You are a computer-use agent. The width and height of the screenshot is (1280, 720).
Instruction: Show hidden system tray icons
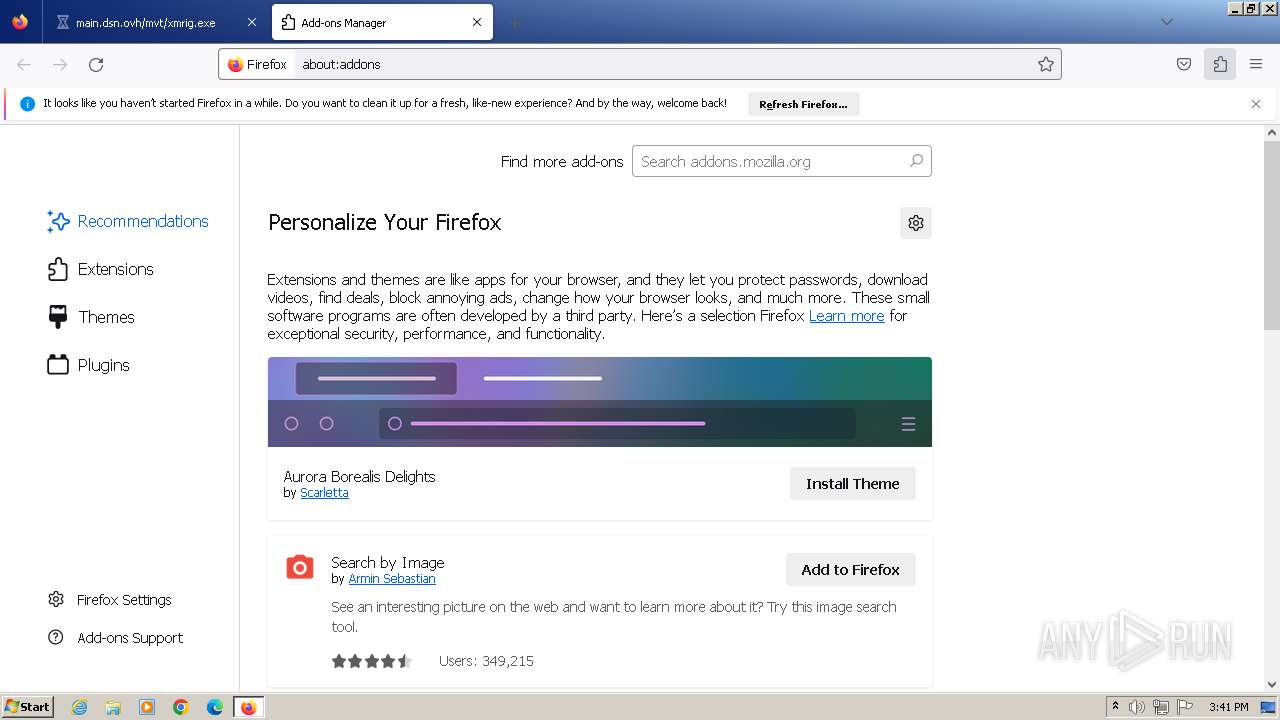[x=1115, y=707]
